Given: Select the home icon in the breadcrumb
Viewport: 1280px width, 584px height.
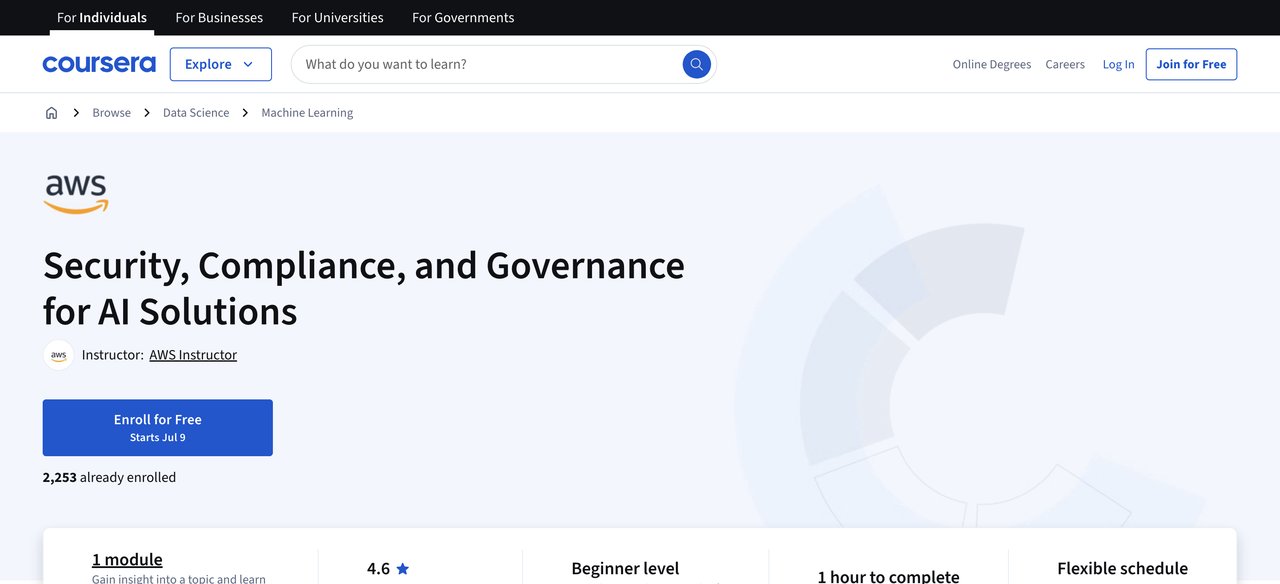Looking at the screenshot, I should coord(51,112).
